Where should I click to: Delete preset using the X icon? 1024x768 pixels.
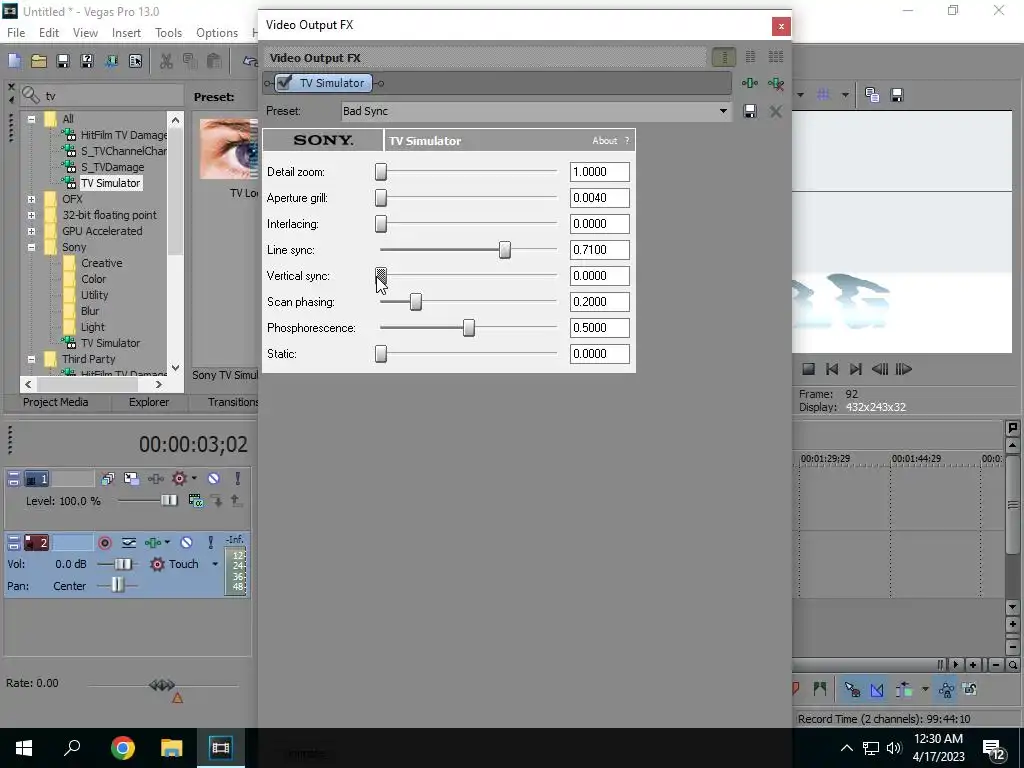775,112
